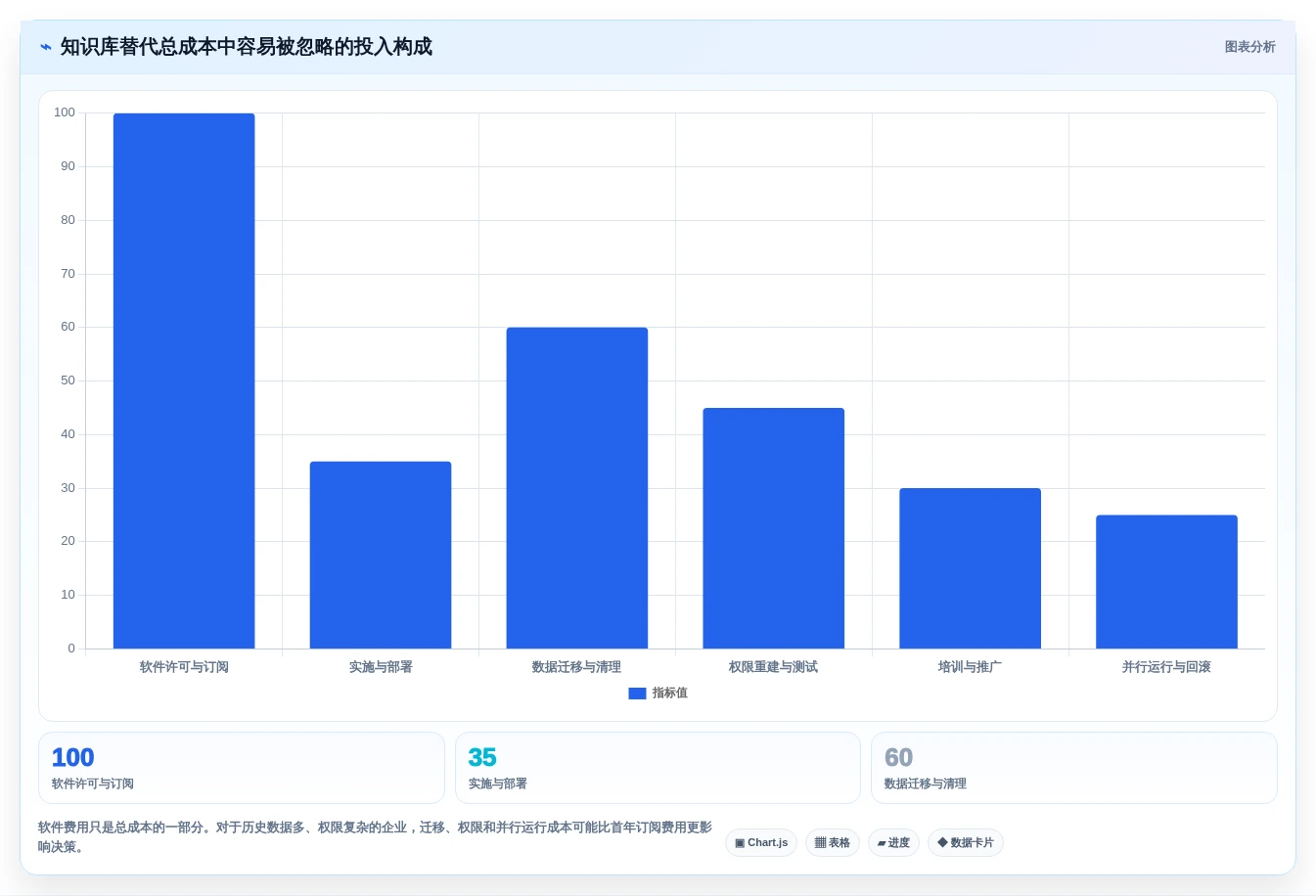Open the 图表分析 label in header
The height and width of the screenshot is (896, 1316).
coord(1249,47)
